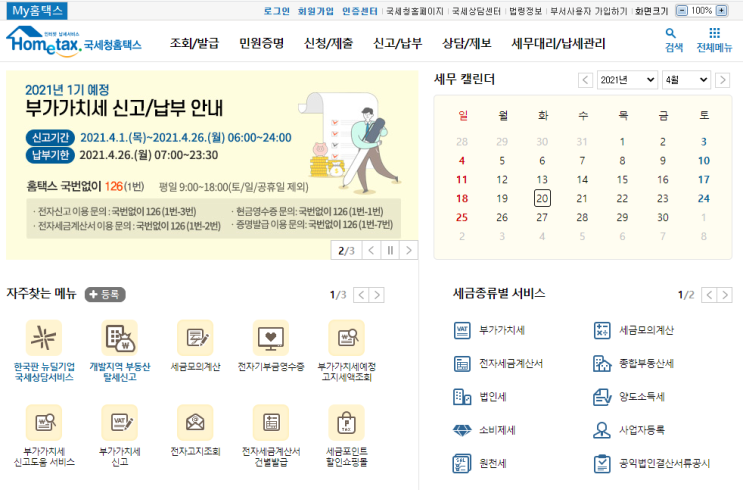Viewport: 743px width, 490px height.
Task: Open the 조회/발급 menu
Action: point(194,44)
